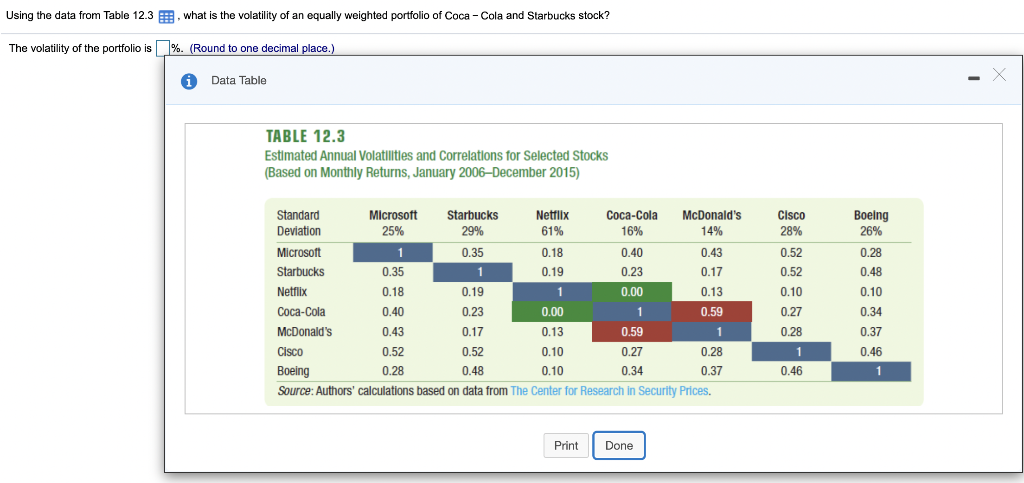Screen dimensions: 1024x483
Task: Click the Starbucks column header
Action: point(473,215)
